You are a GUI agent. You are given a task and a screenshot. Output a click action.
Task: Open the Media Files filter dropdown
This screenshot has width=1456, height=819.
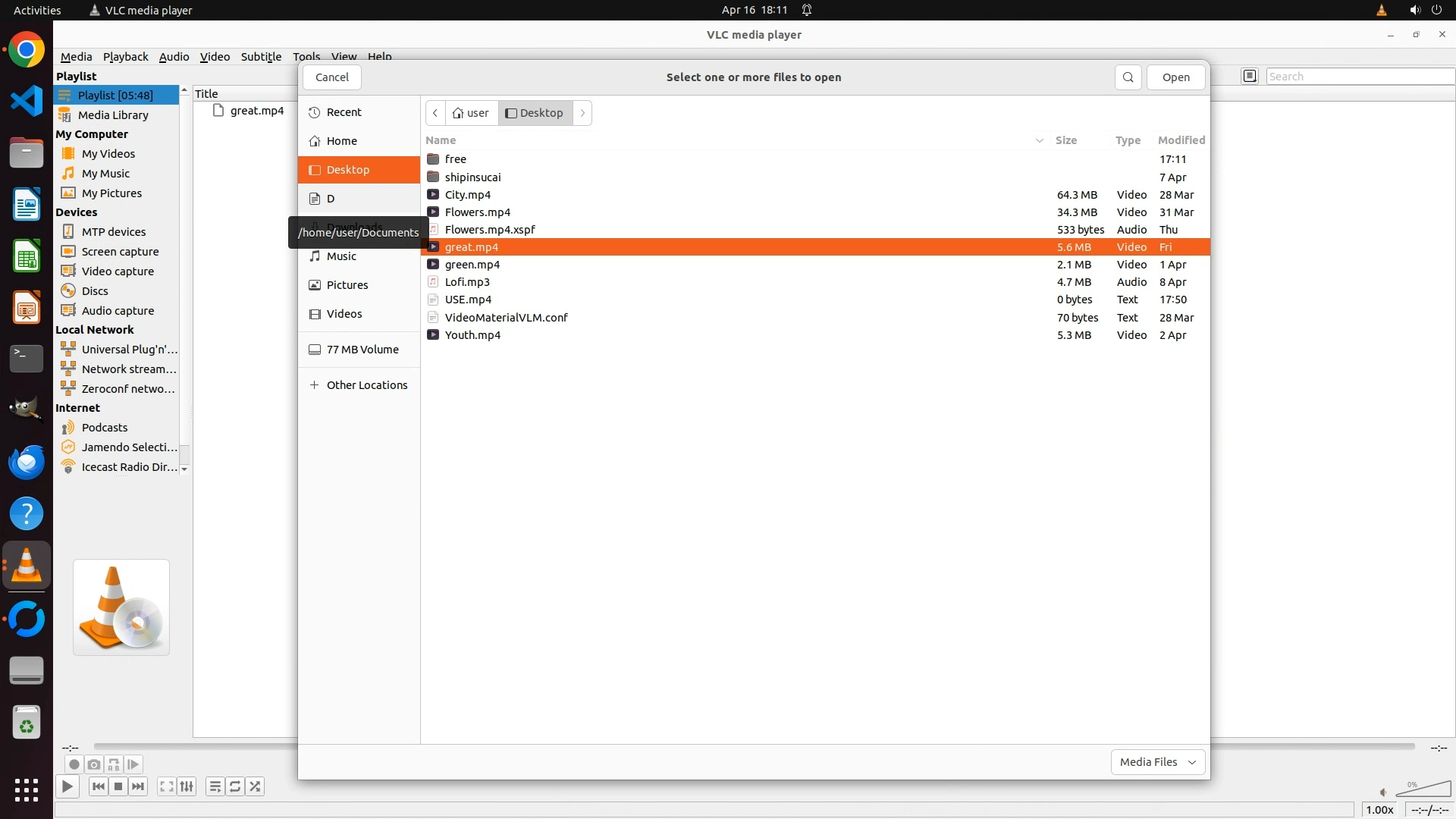1157,761
